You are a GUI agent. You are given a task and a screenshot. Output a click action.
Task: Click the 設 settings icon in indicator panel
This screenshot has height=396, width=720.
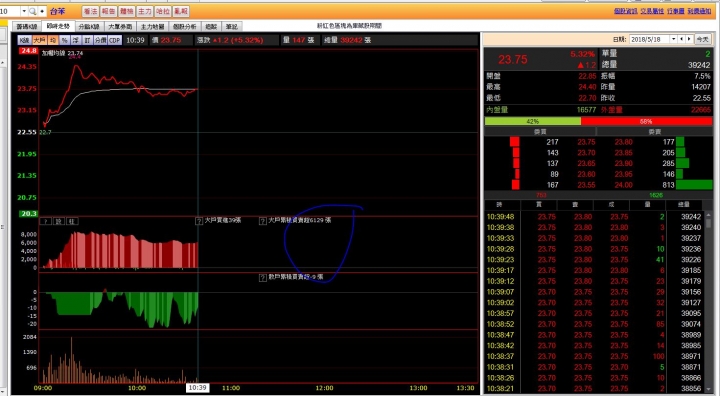point(59,221)
